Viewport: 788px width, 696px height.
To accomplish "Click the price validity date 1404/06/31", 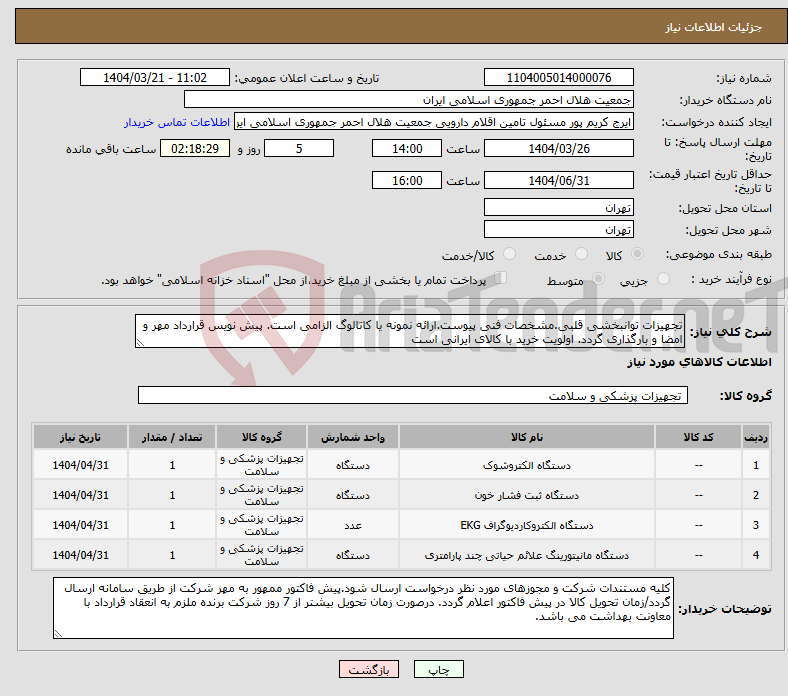I will click(x=558, y=181).
